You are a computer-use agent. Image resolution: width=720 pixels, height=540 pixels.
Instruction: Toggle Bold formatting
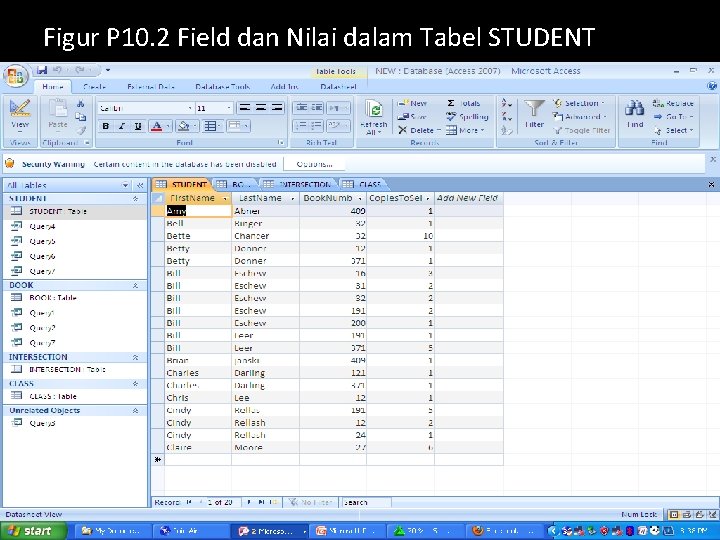click(x=106, y=126)
